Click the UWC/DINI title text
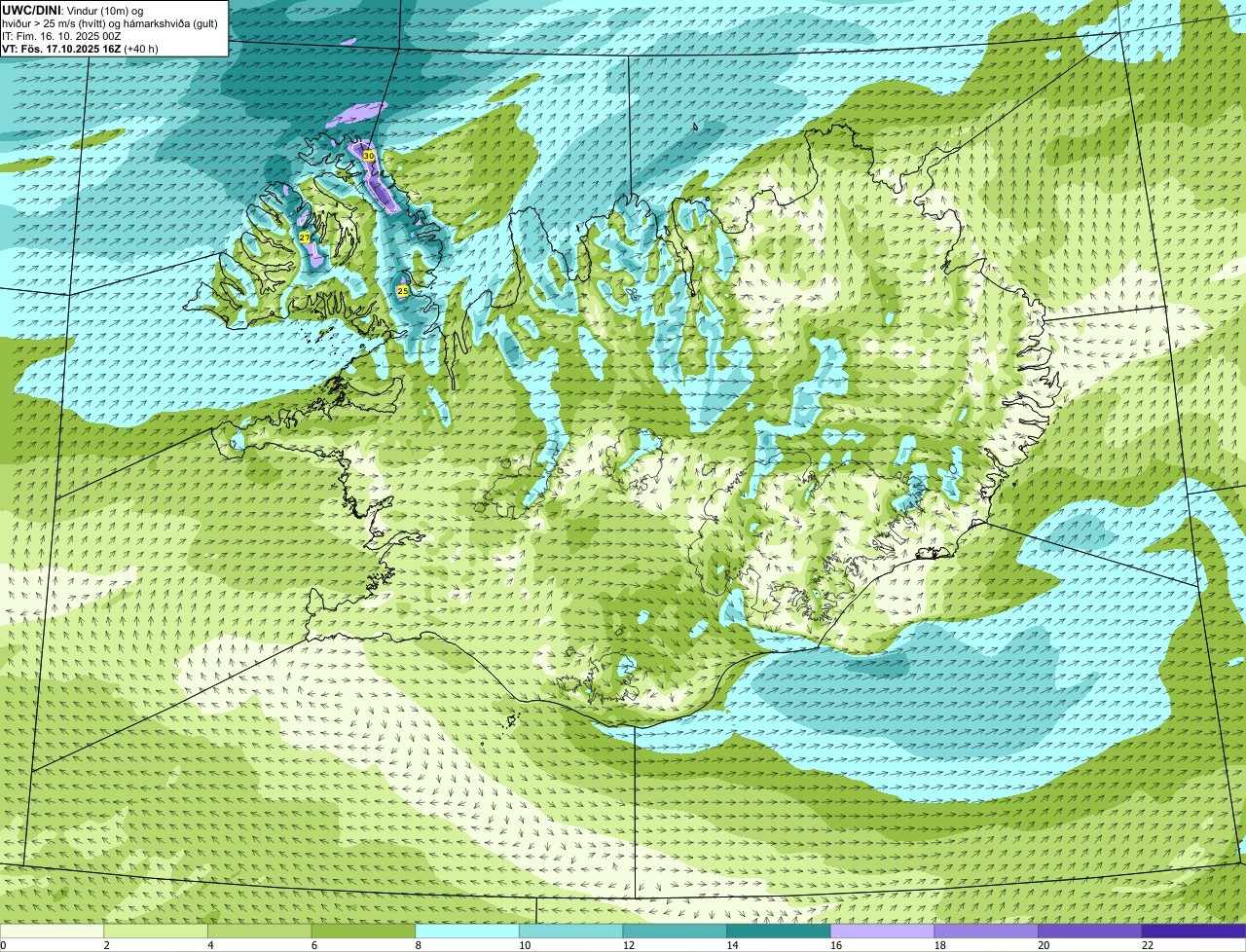Image resolution: width=1246 pixels, height=952 pixels. click(31, 10)
